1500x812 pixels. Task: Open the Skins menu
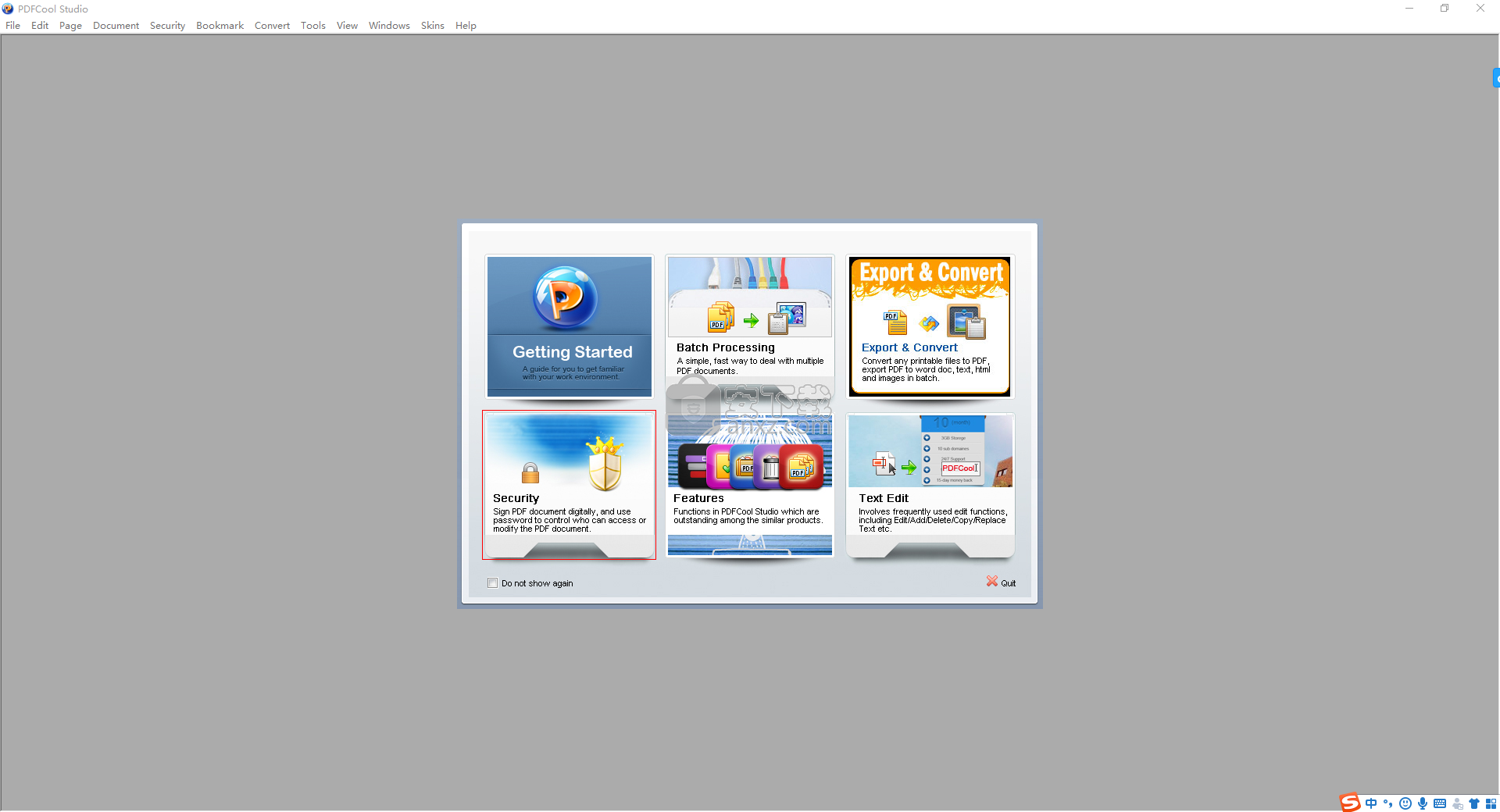click(432, 26)
